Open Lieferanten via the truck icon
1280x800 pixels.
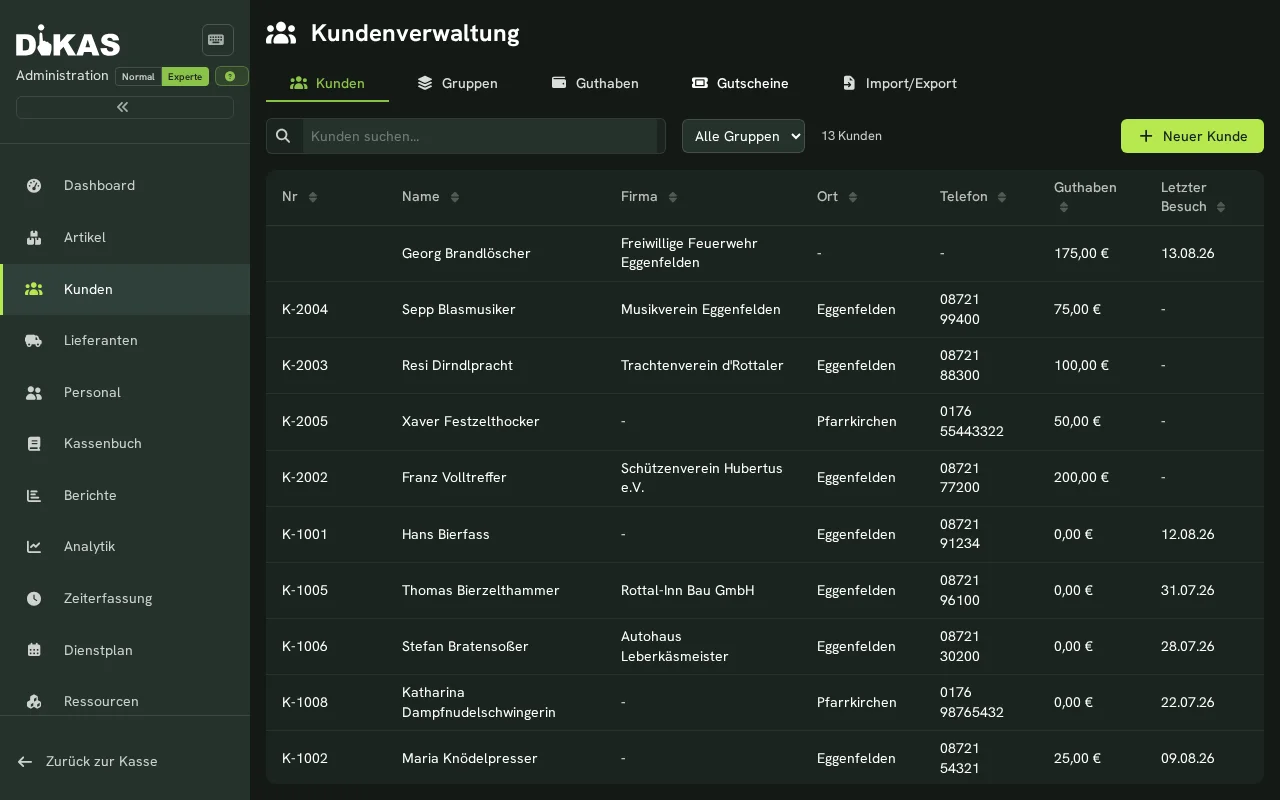coord(34,340)
